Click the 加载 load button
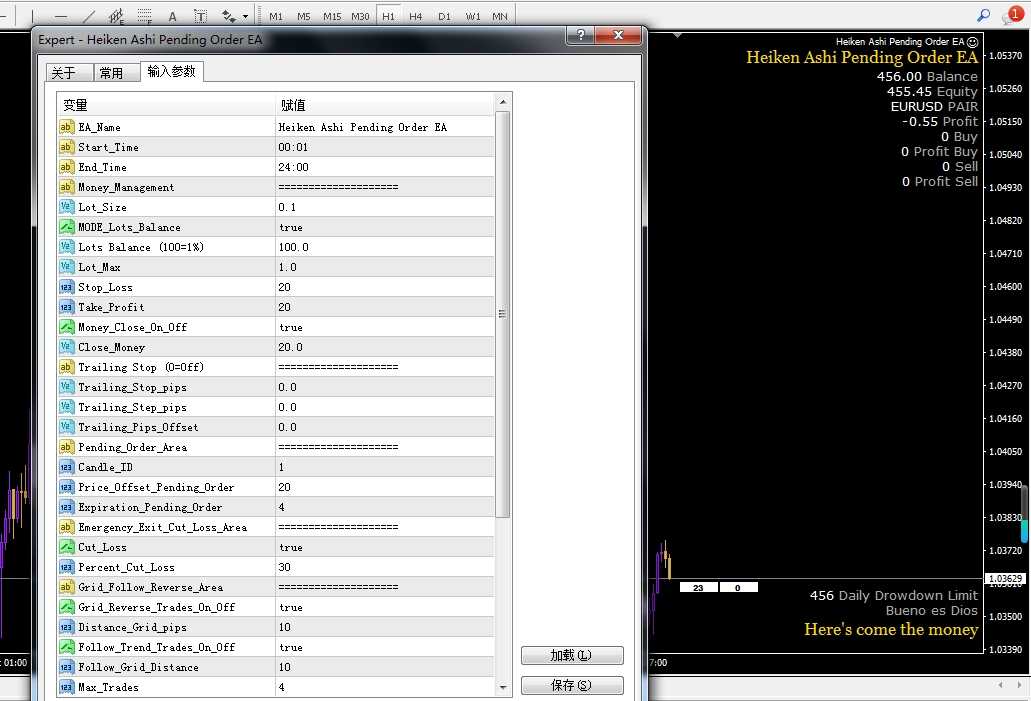The image size is (1031, 701). (571, 655)
